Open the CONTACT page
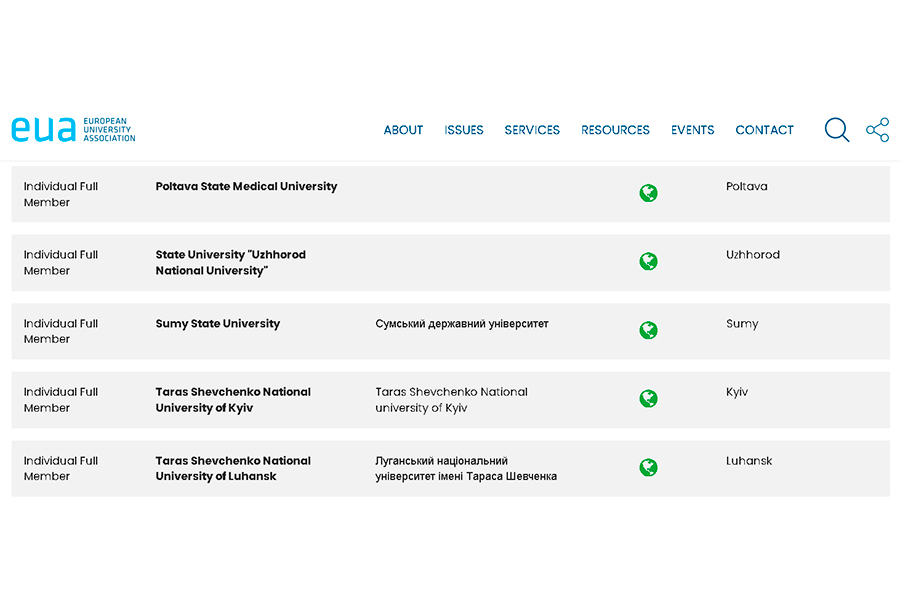 pos(764,130)
